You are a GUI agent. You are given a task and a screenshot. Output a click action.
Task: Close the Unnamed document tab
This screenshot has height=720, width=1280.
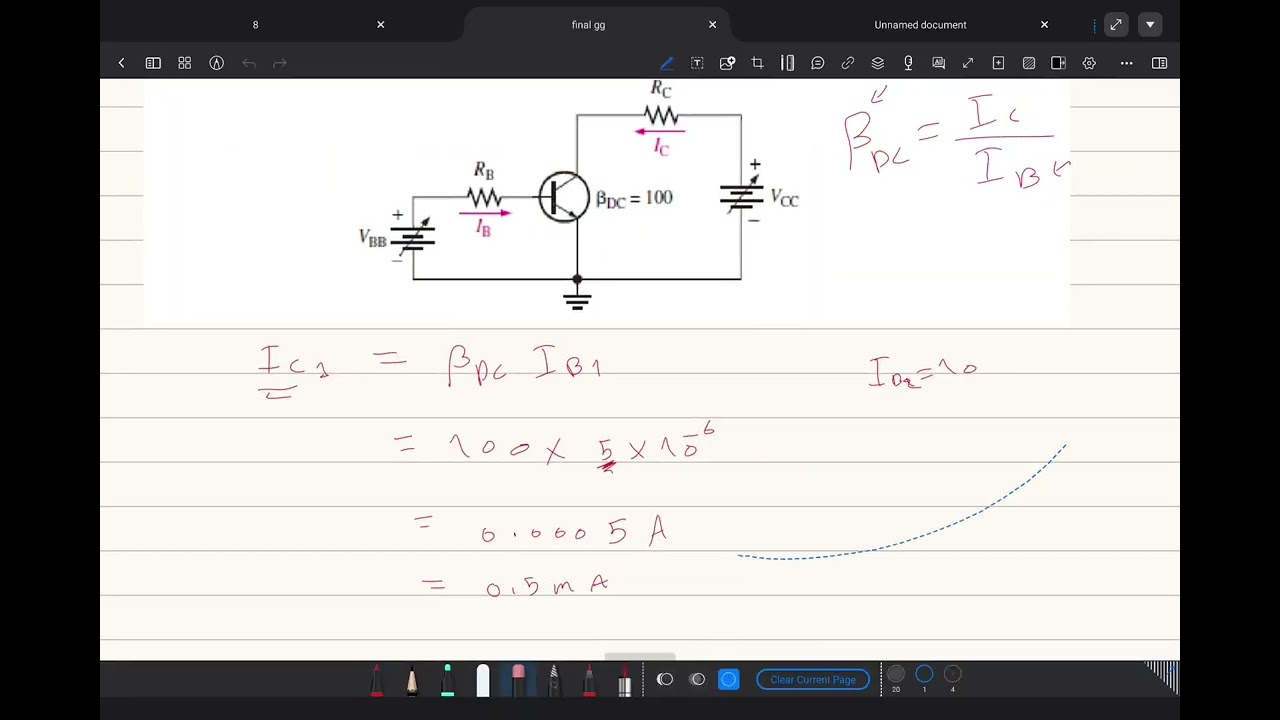[x=1044, y=24]
